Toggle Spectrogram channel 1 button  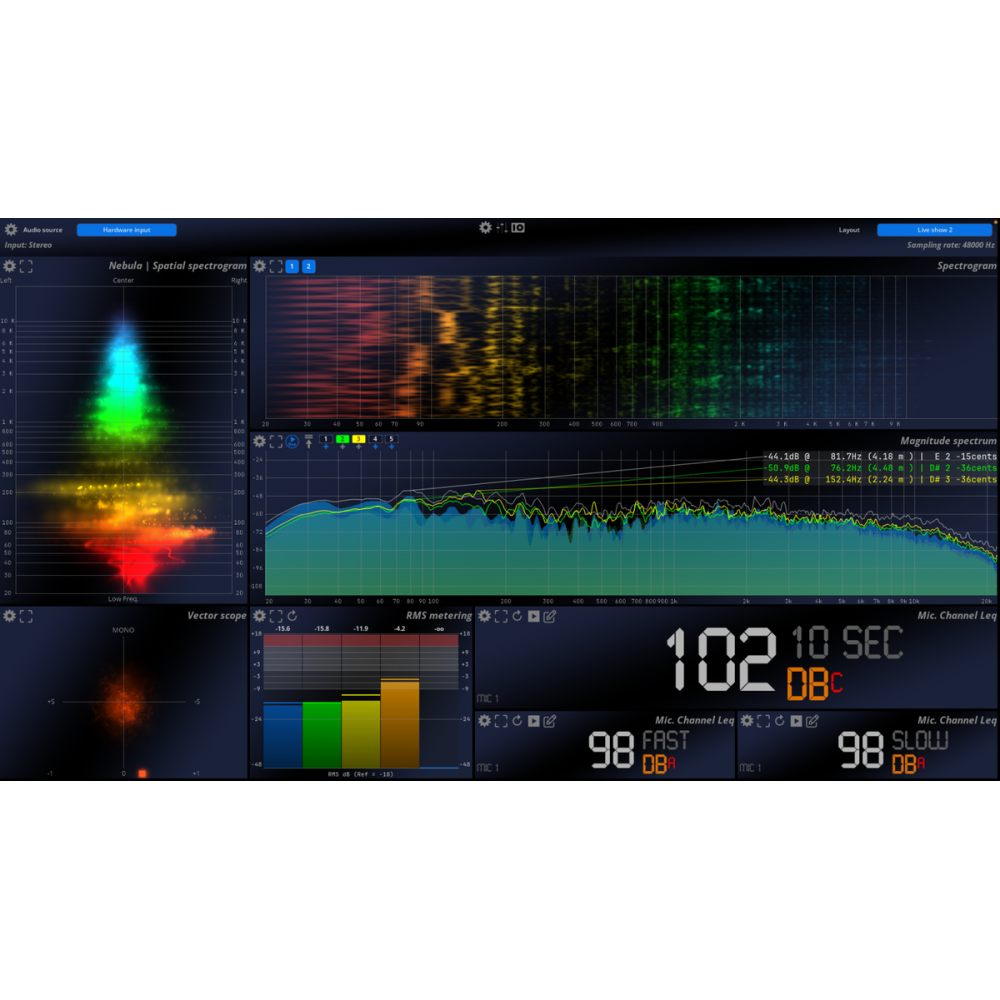pos(292,266)
